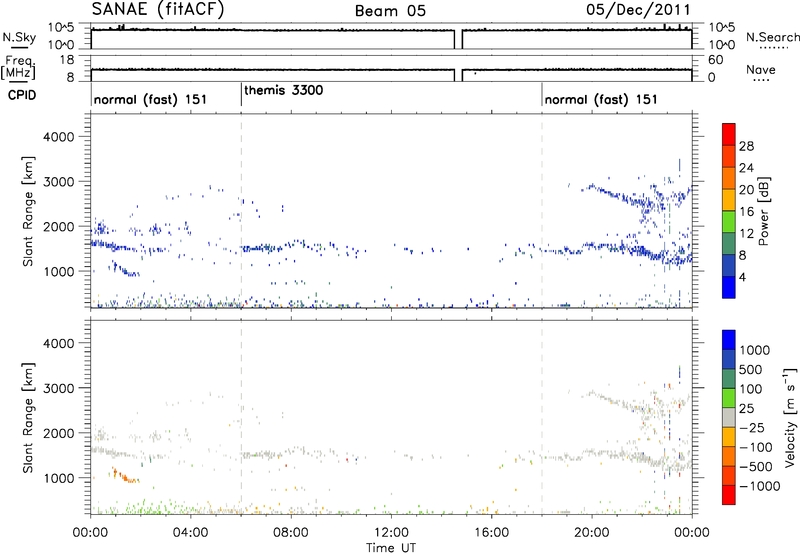Click the '60' Nave scale value

point(715,60)
